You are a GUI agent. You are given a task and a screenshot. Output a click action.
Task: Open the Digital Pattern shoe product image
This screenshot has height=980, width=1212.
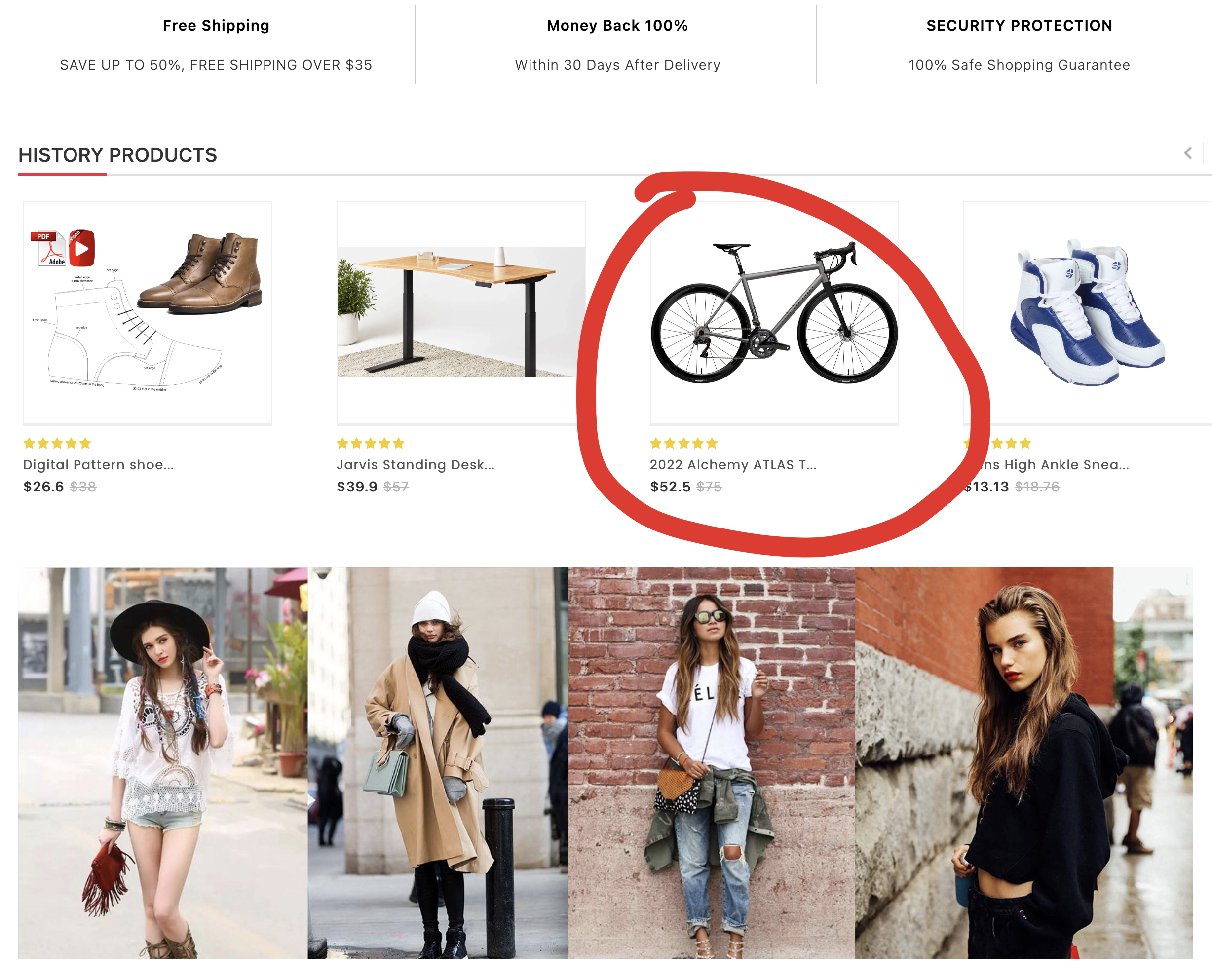pos(148,312)
